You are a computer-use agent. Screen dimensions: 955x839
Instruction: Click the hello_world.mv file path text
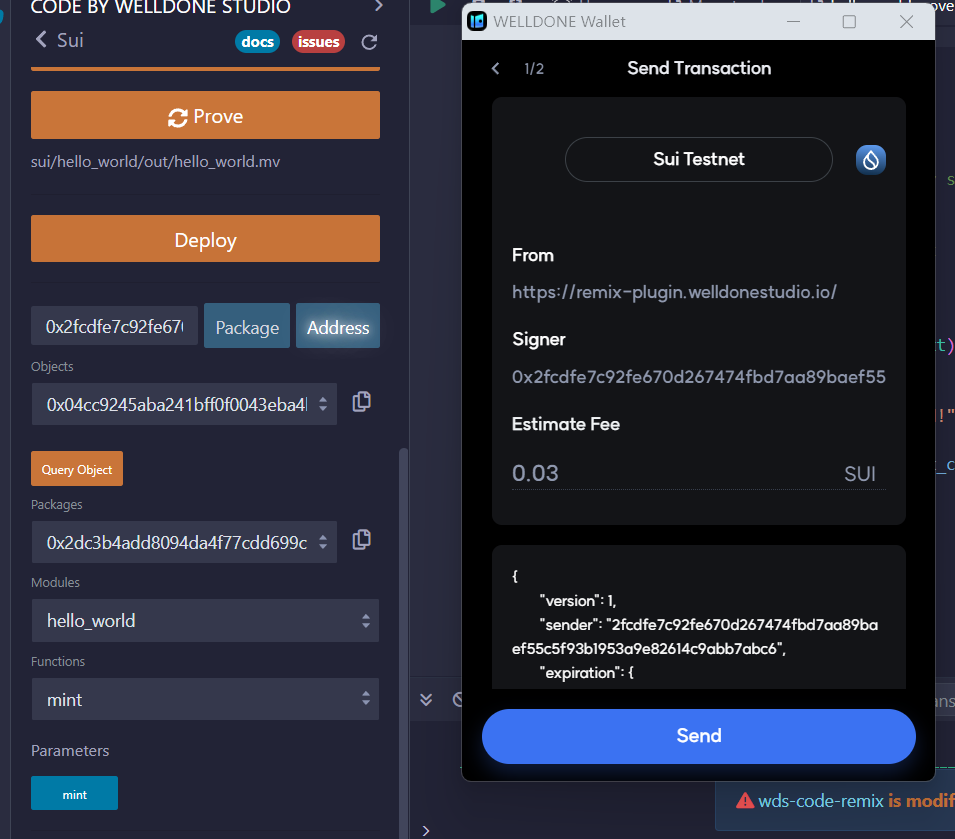coord(155,162)
